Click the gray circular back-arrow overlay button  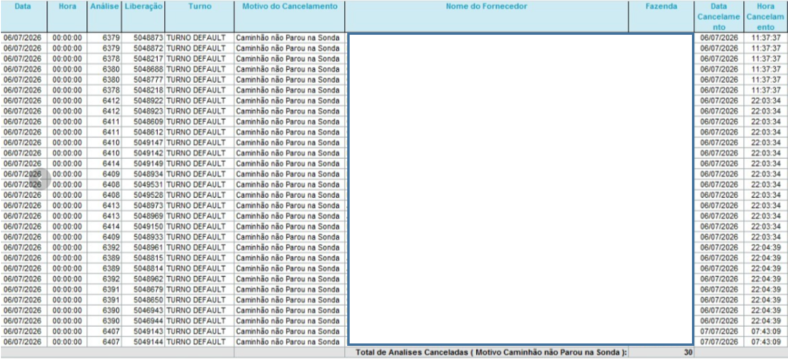(x=40, y=179)
